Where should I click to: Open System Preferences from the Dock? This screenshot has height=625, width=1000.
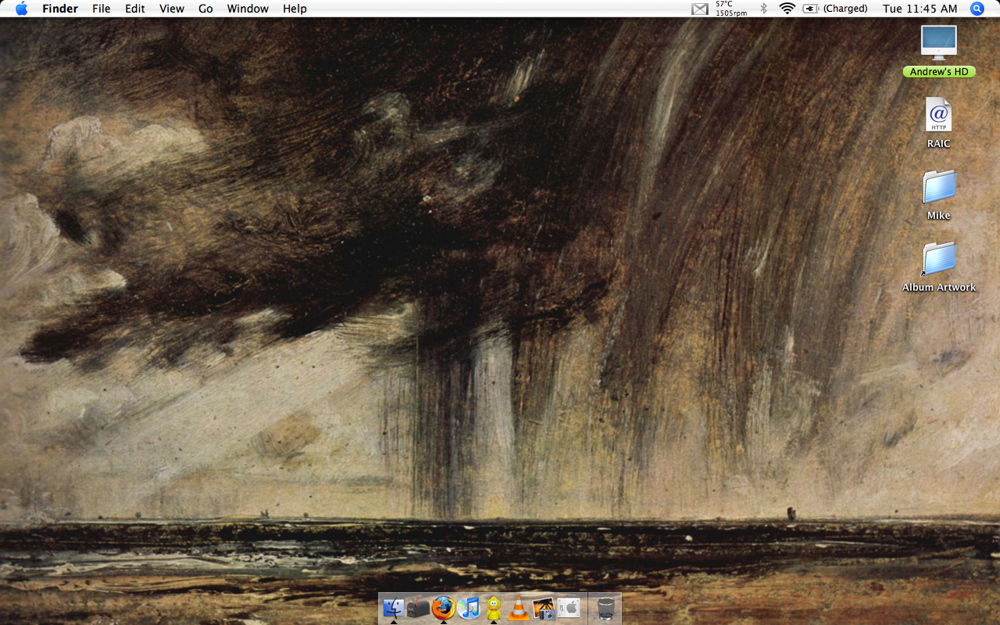[569, 607]
